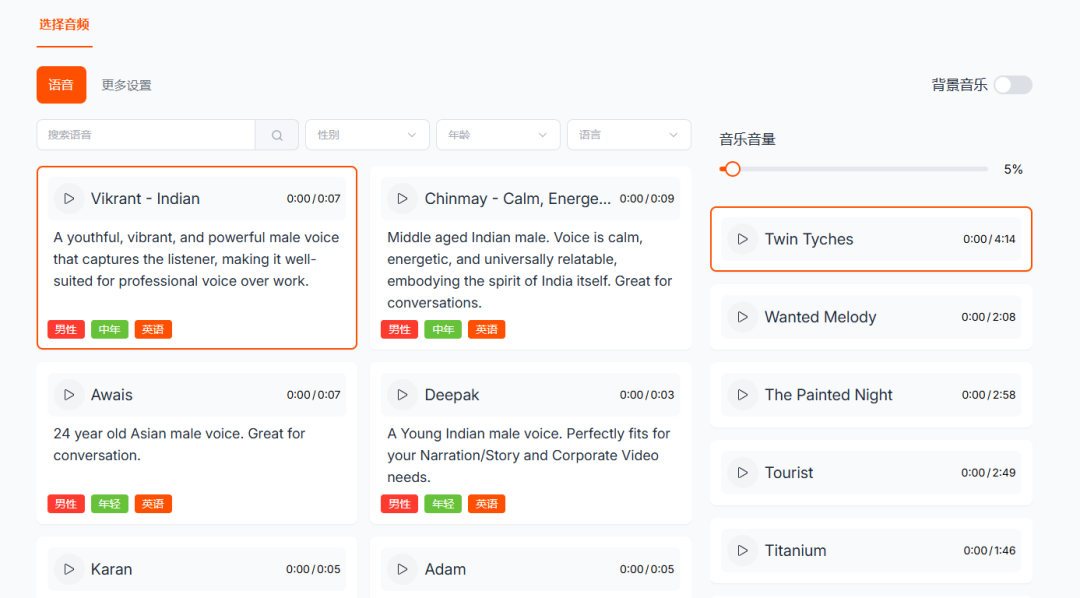Viewport: 1080px width, 598px height.
Task: Click the Titanium track title
Action: (x=796, y=550)
